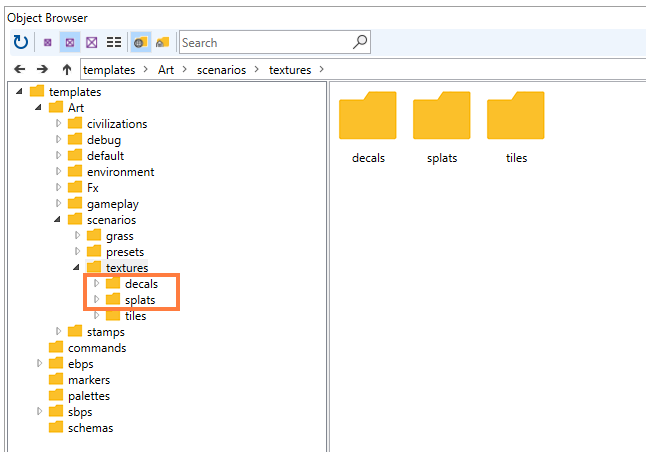Collapse the textures tree node
Image resolution: width=646 pixels, height=452 pixels.
(x=76, y=268)
